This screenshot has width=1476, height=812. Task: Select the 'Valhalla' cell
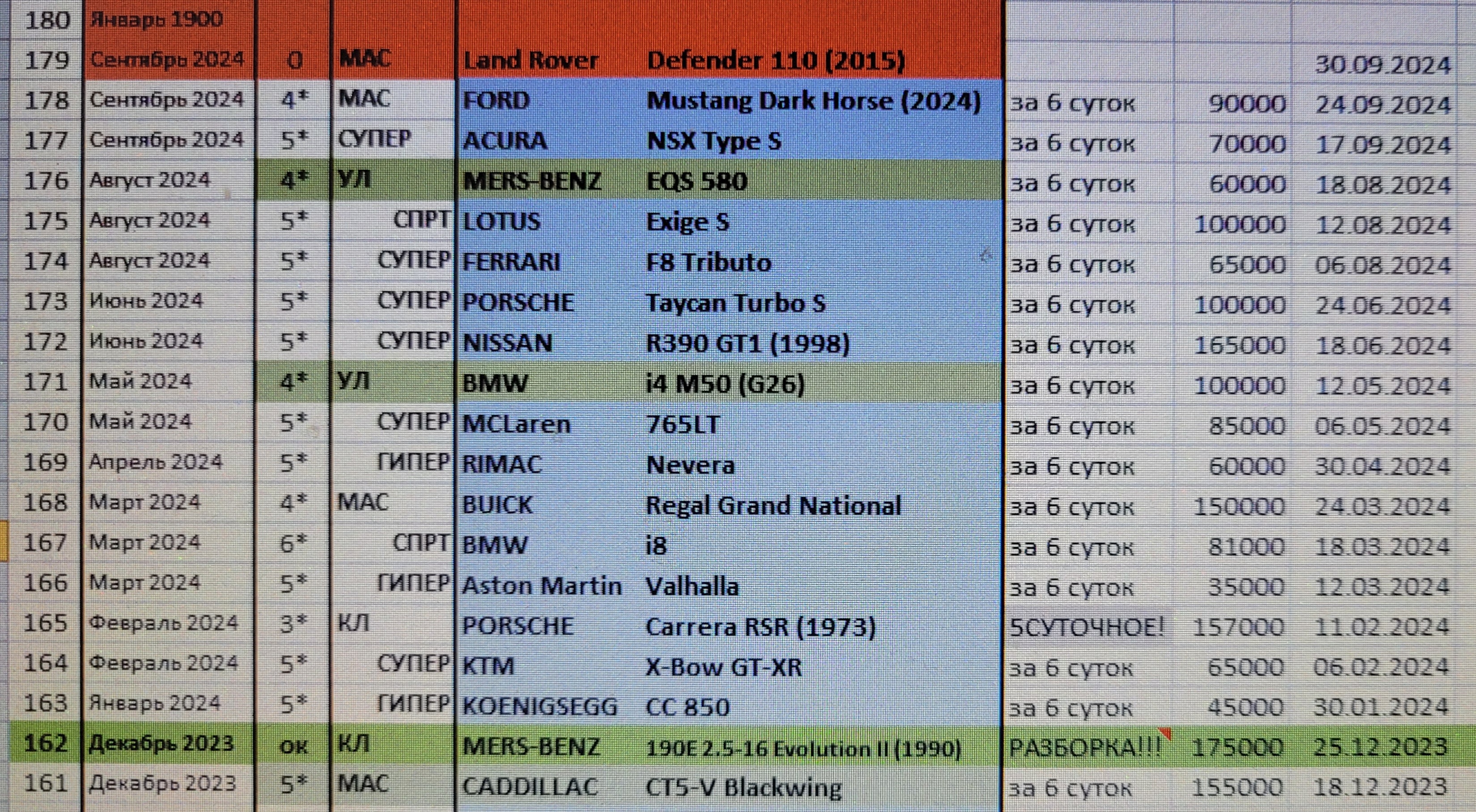823,585
